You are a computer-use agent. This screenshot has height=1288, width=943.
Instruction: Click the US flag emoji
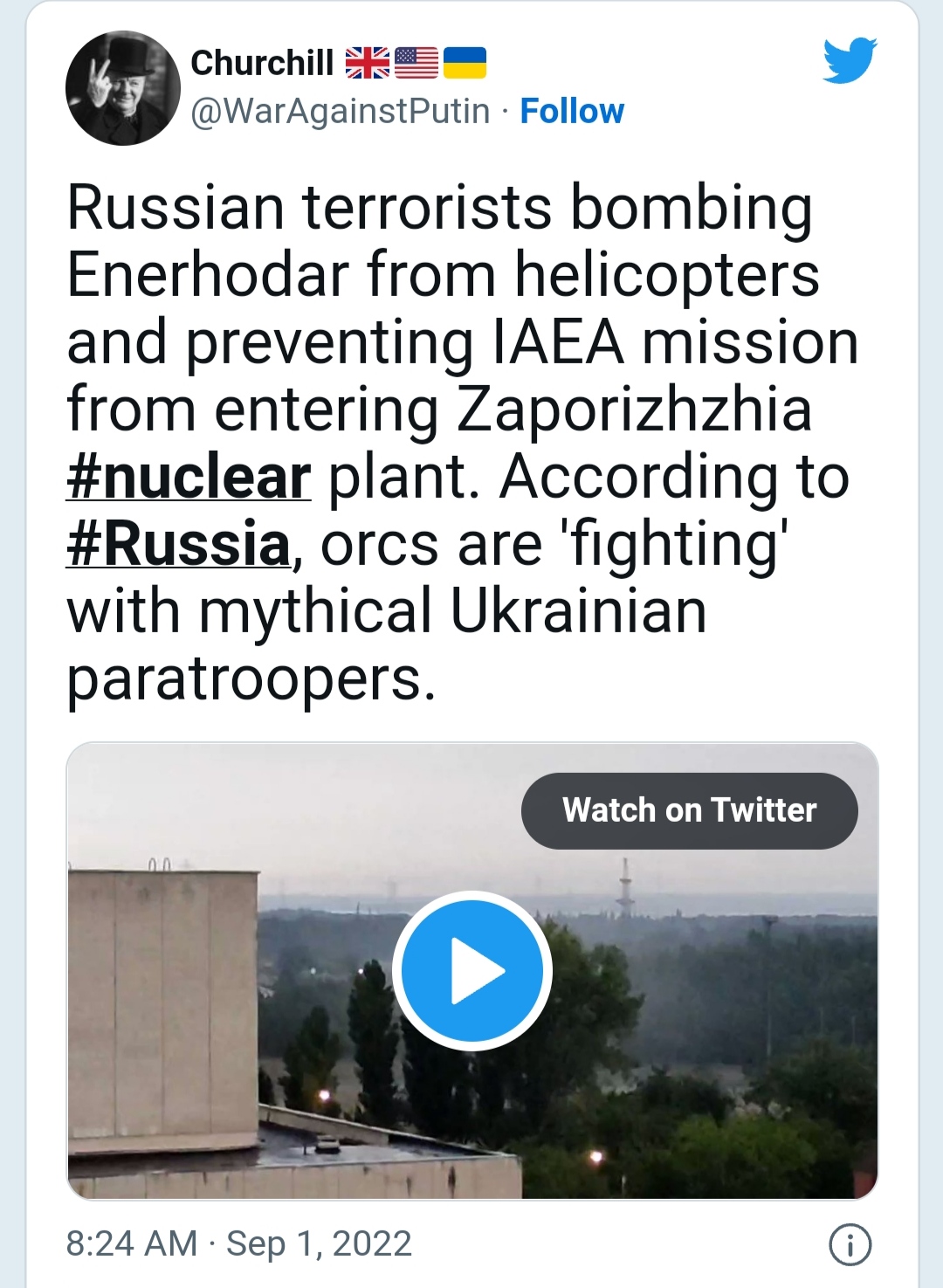(416, 63)
